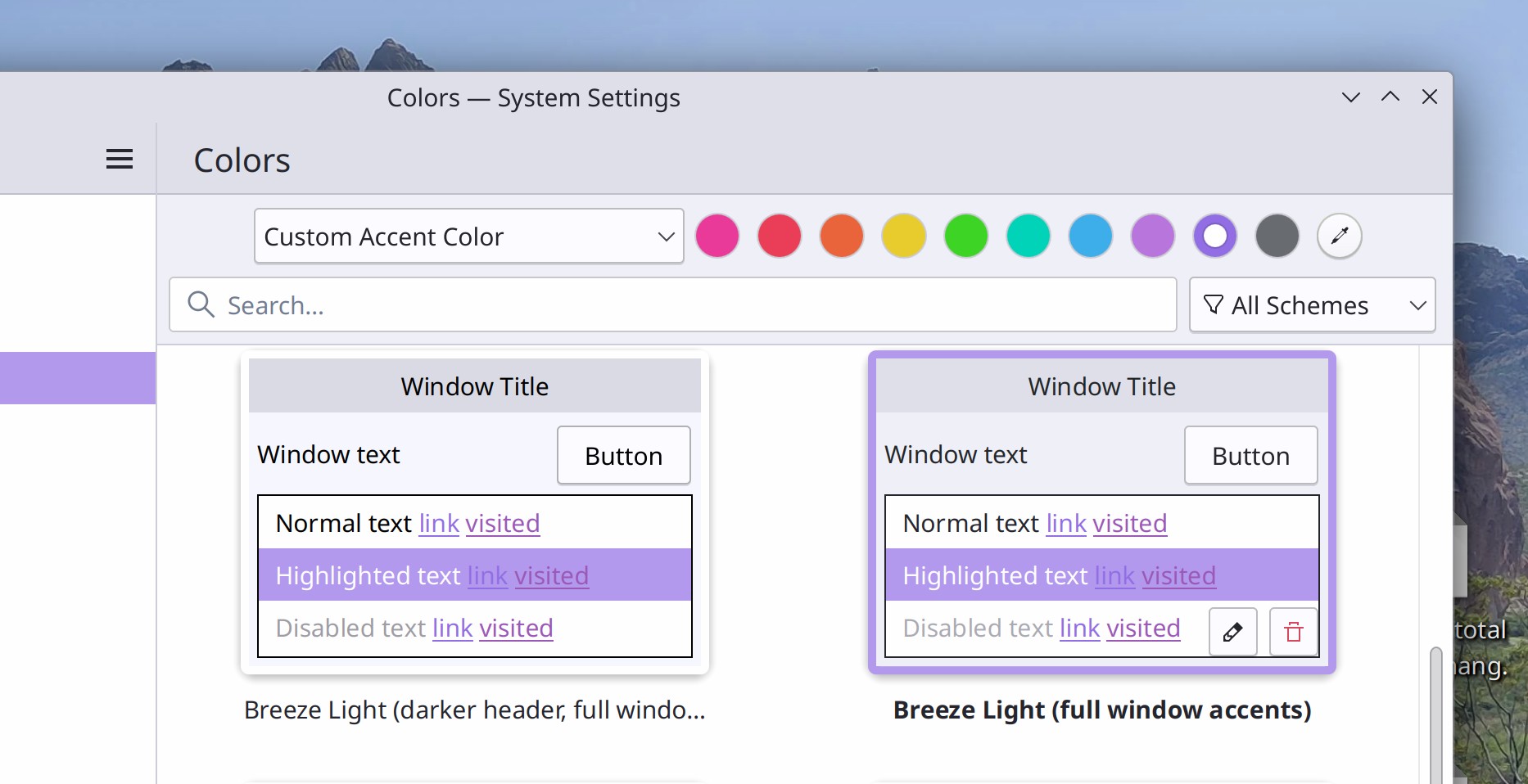Image resolution: width=1528 pixels, height=784 pixels.
Task: Open the accent color selector combo box
Action: (468, 236)
